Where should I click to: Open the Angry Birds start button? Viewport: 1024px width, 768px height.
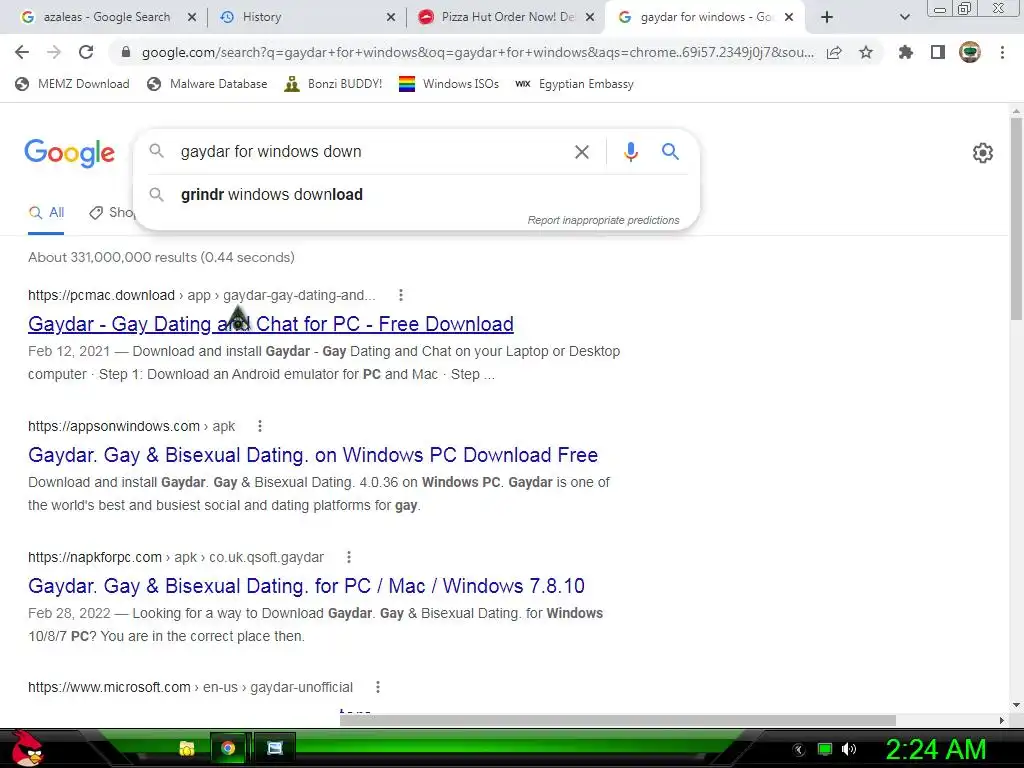click(26, 748)
